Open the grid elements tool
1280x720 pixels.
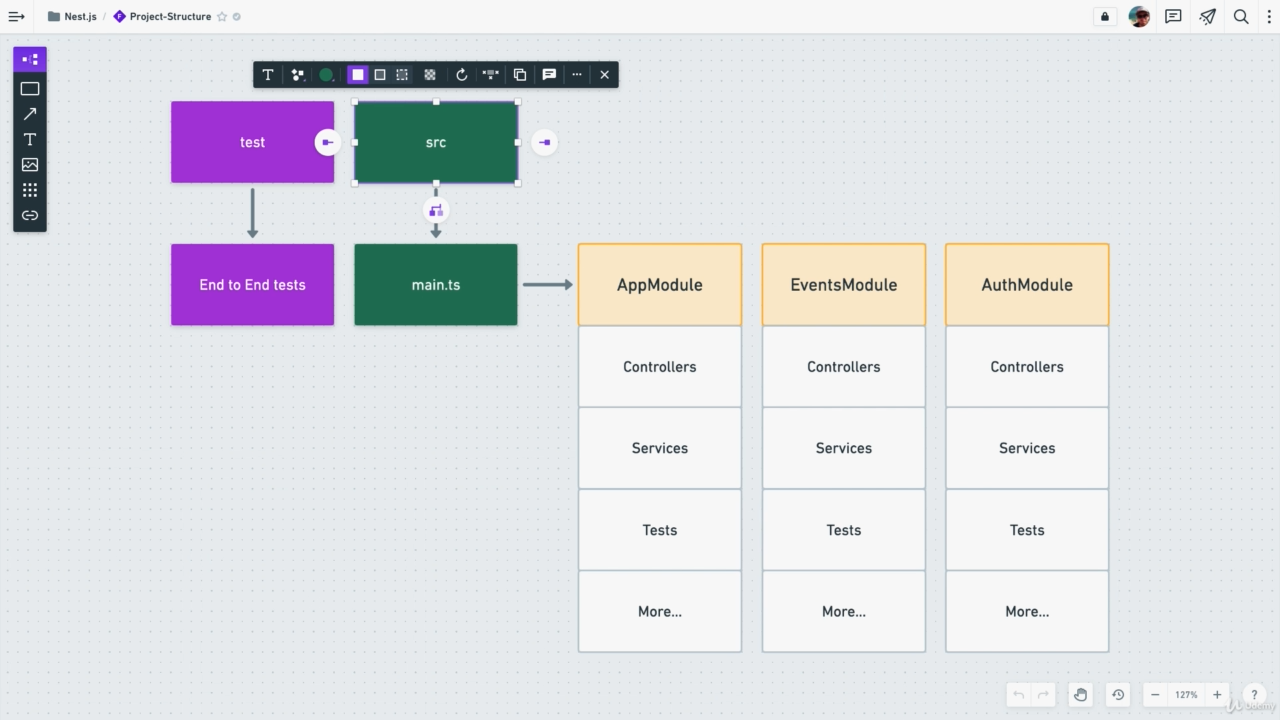click(x=30, y=190)
